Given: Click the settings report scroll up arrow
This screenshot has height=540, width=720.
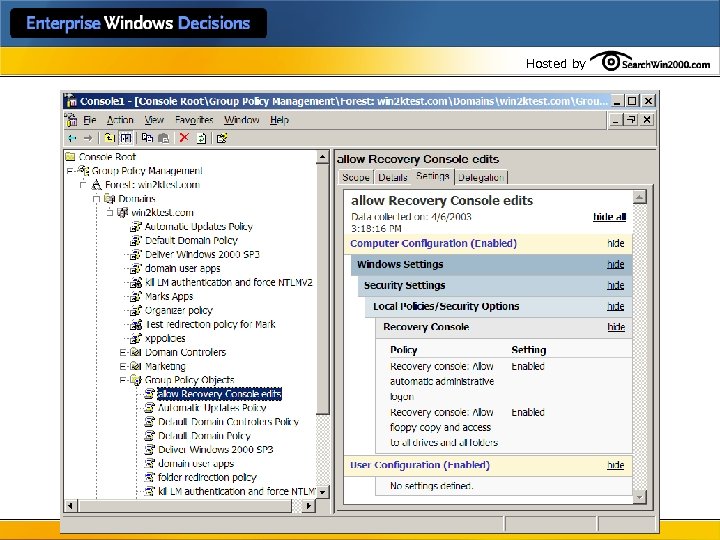Looking at the screenshot, I should [639, 197].
